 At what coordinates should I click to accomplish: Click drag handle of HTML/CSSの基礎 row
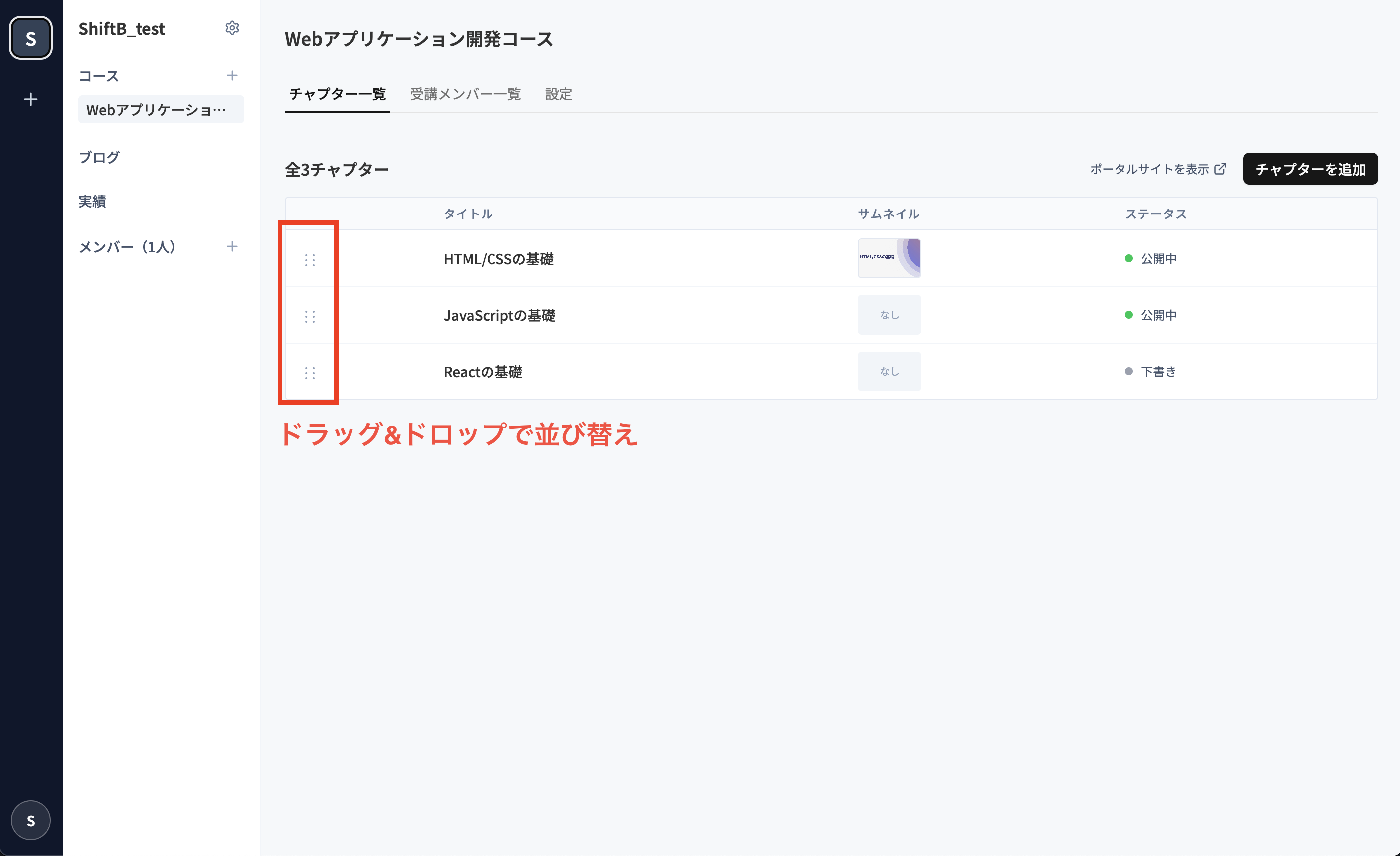[310, 260]
